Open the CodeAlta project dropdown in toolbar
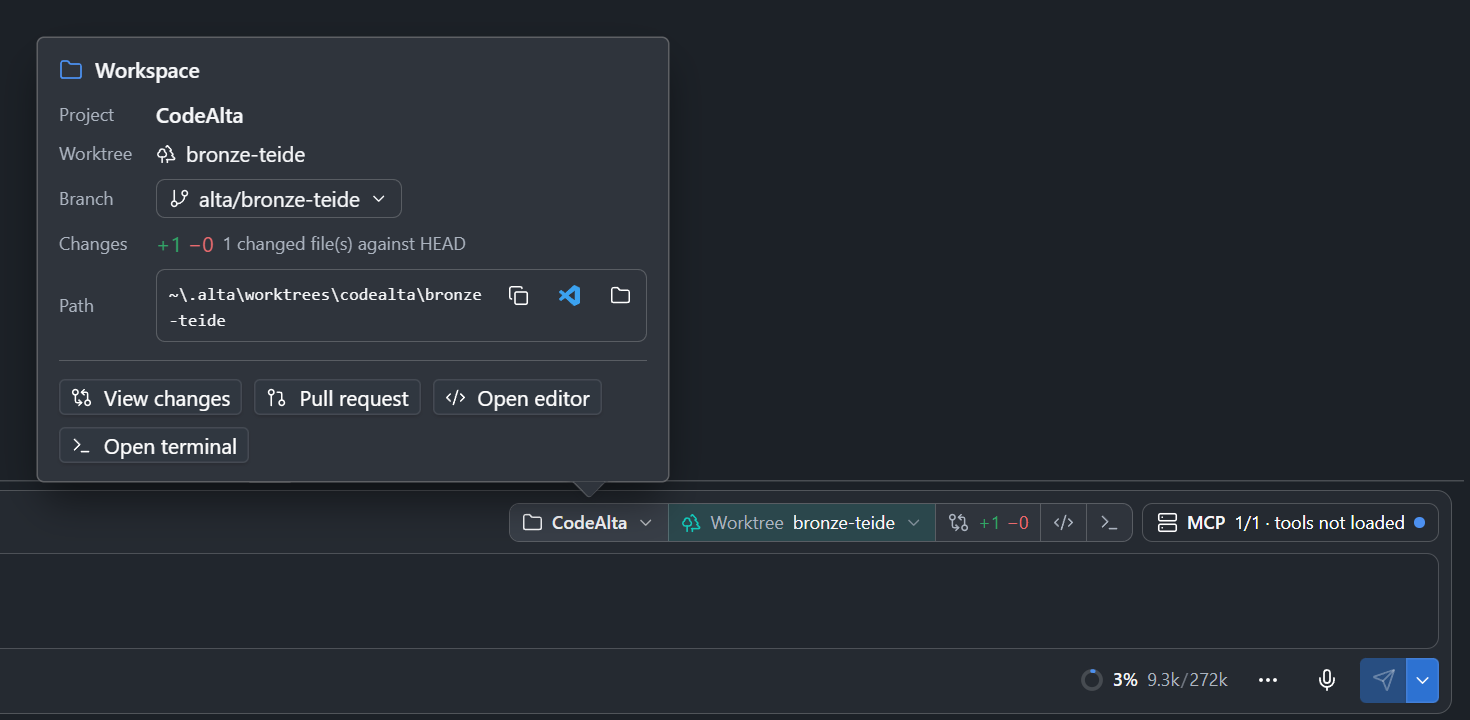 (589, 523)
